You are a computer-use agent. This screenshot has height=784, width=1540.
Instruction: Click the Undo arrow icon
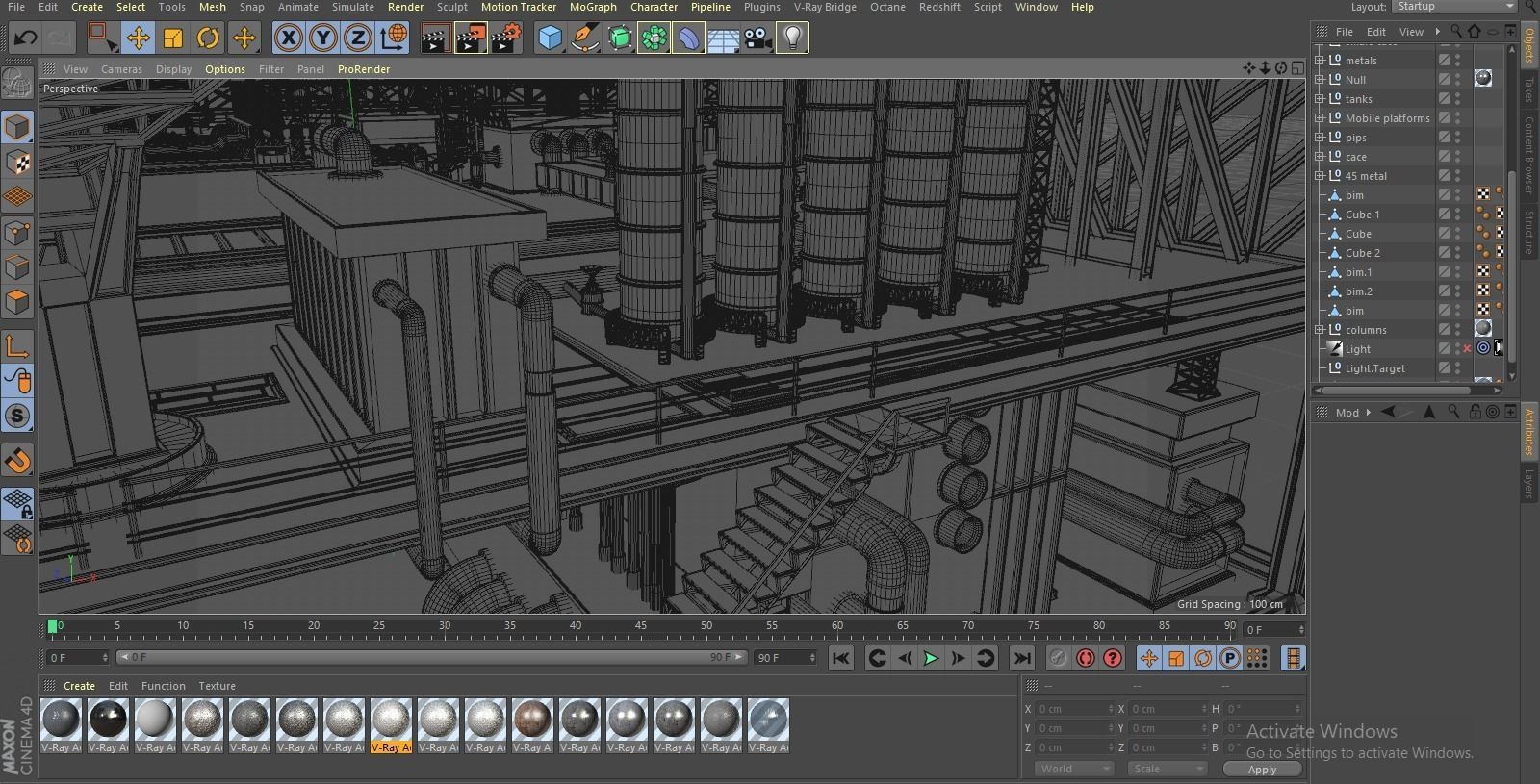(x=26, y=38)
